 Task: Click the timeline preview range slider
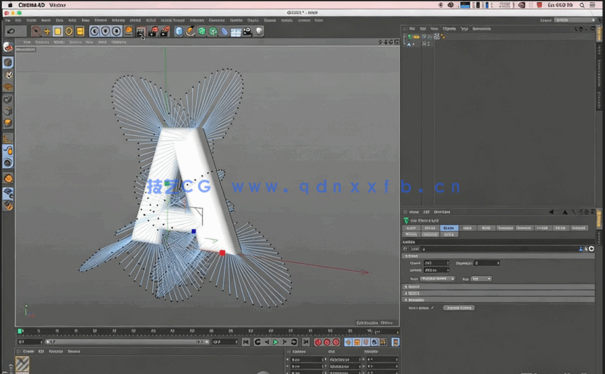click(127, 342)
